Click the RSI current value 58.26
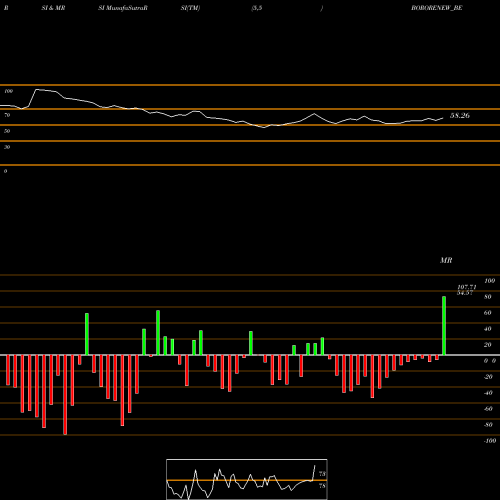Screen dimensions: 500x500 [x=460, y=116]
